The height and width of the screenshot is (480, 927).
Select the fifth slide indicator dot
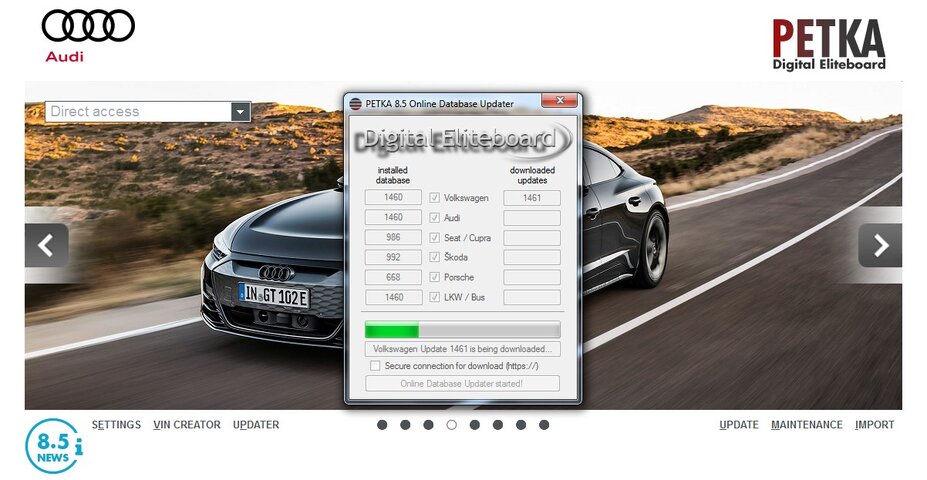point(475,424)
